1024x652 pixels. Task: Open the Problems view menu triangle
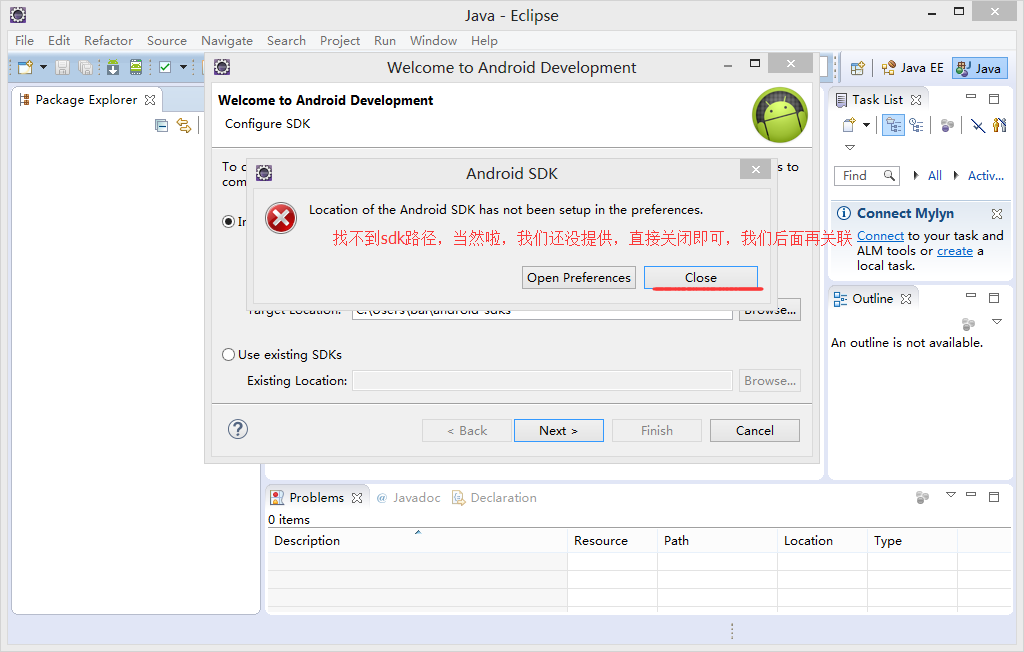[951, 495]
